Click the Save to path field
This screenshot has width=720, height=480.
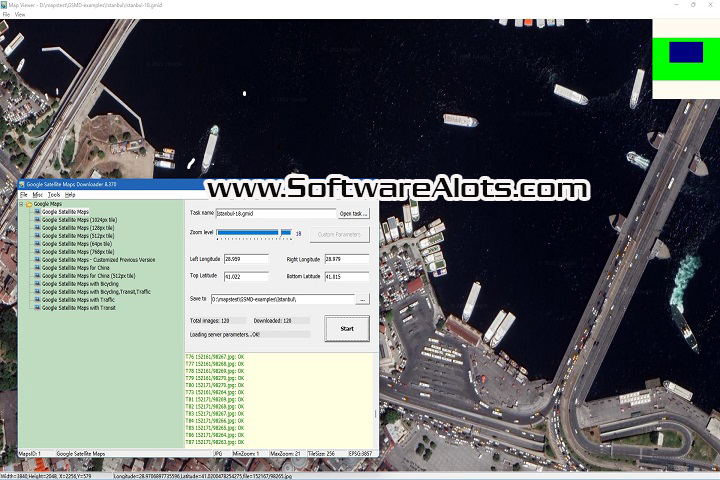click(282, 299)
